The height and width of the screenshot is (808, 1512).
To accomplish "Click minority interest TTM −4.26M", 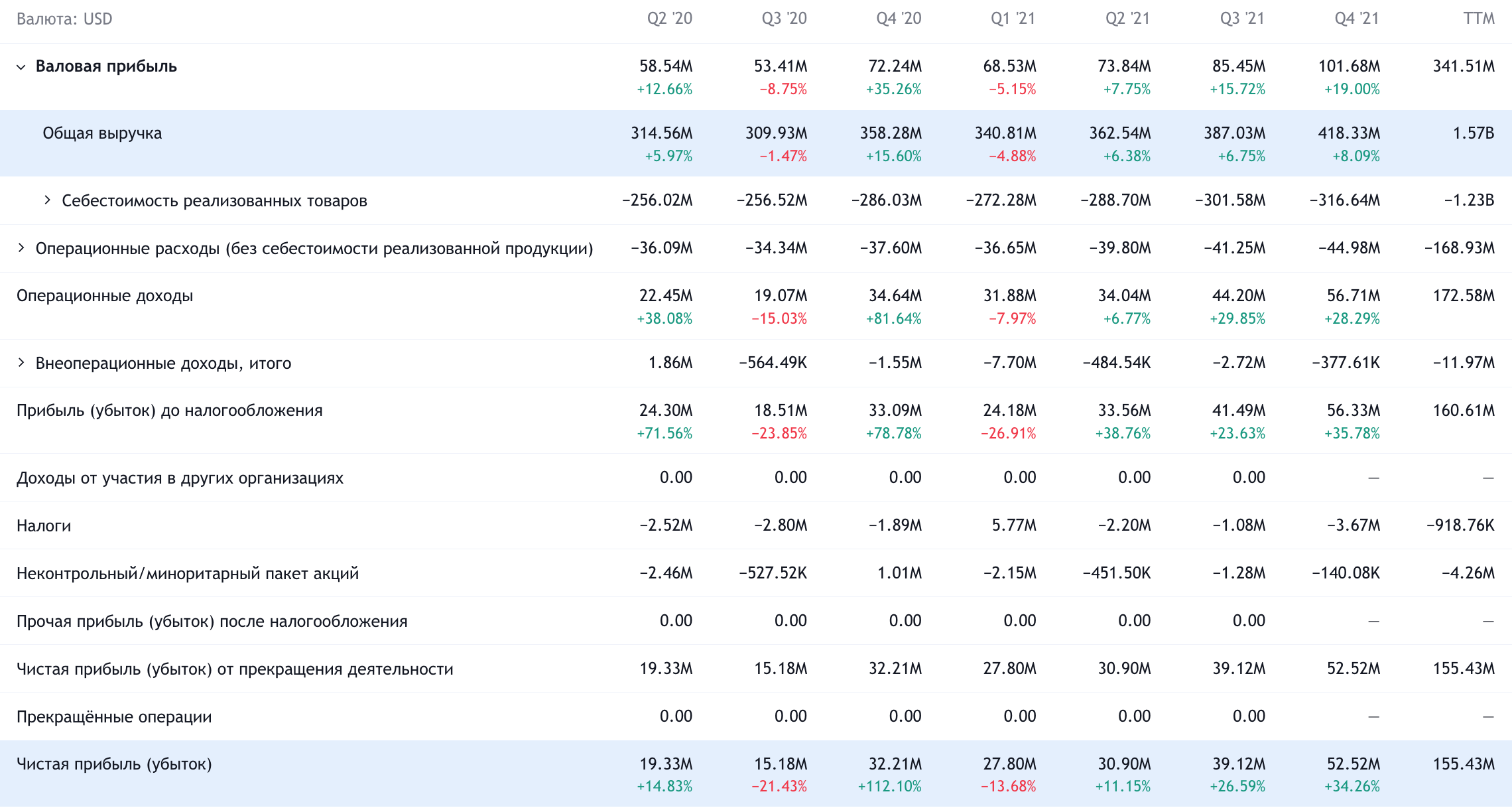I will coord(1468,573).
